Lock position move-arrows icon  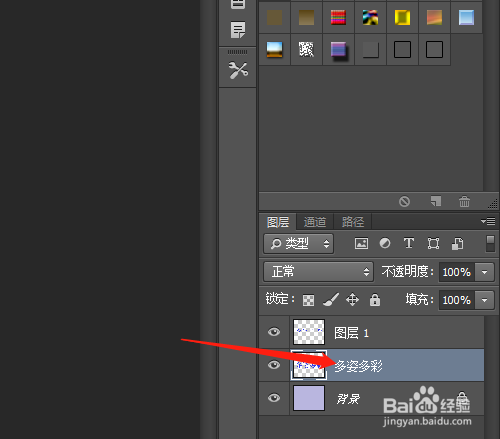(x=352, y=299)
